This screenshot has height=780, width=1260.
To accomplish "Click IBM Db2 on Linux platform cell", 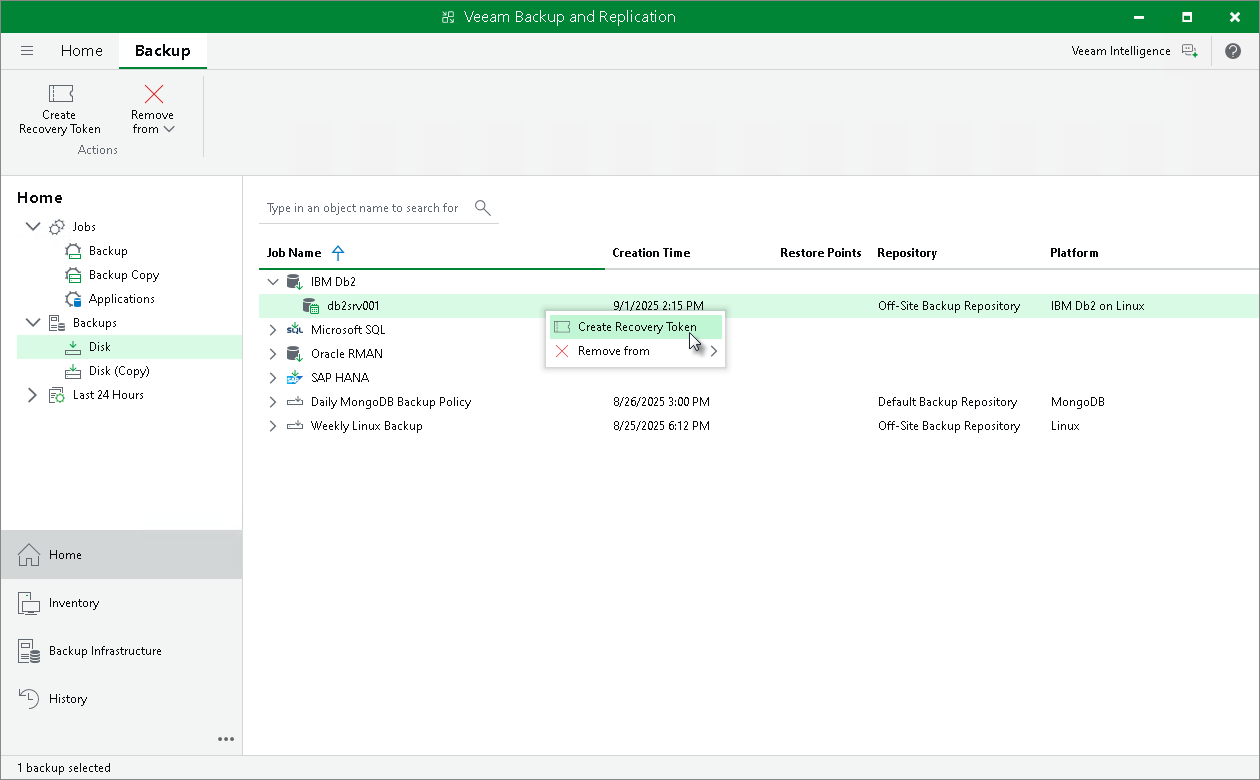I will tap(1097, 306).
